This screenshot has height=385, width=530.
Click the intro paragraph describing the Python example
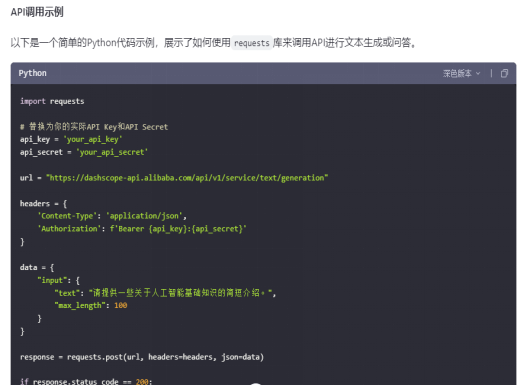pyautogui.click(x=213, y=43)
